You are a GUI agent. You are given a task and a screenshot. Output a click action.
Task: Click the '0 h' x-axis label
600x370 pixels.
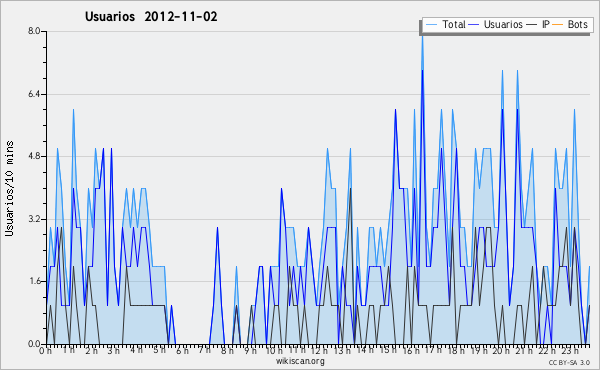pyautogui.click(x=46, y=350)
